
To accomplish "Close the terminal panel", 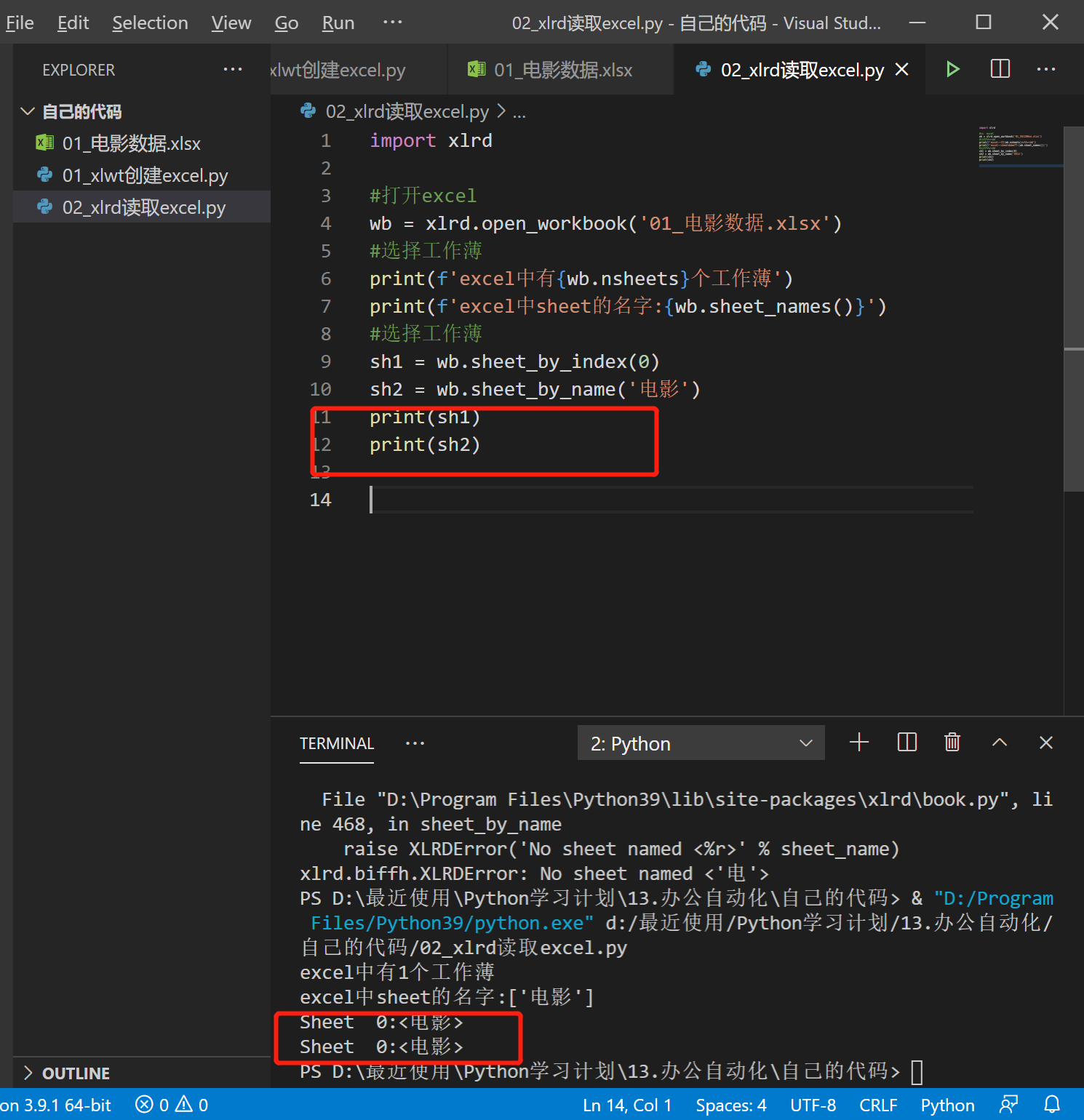I will (x=1046, y=742).
